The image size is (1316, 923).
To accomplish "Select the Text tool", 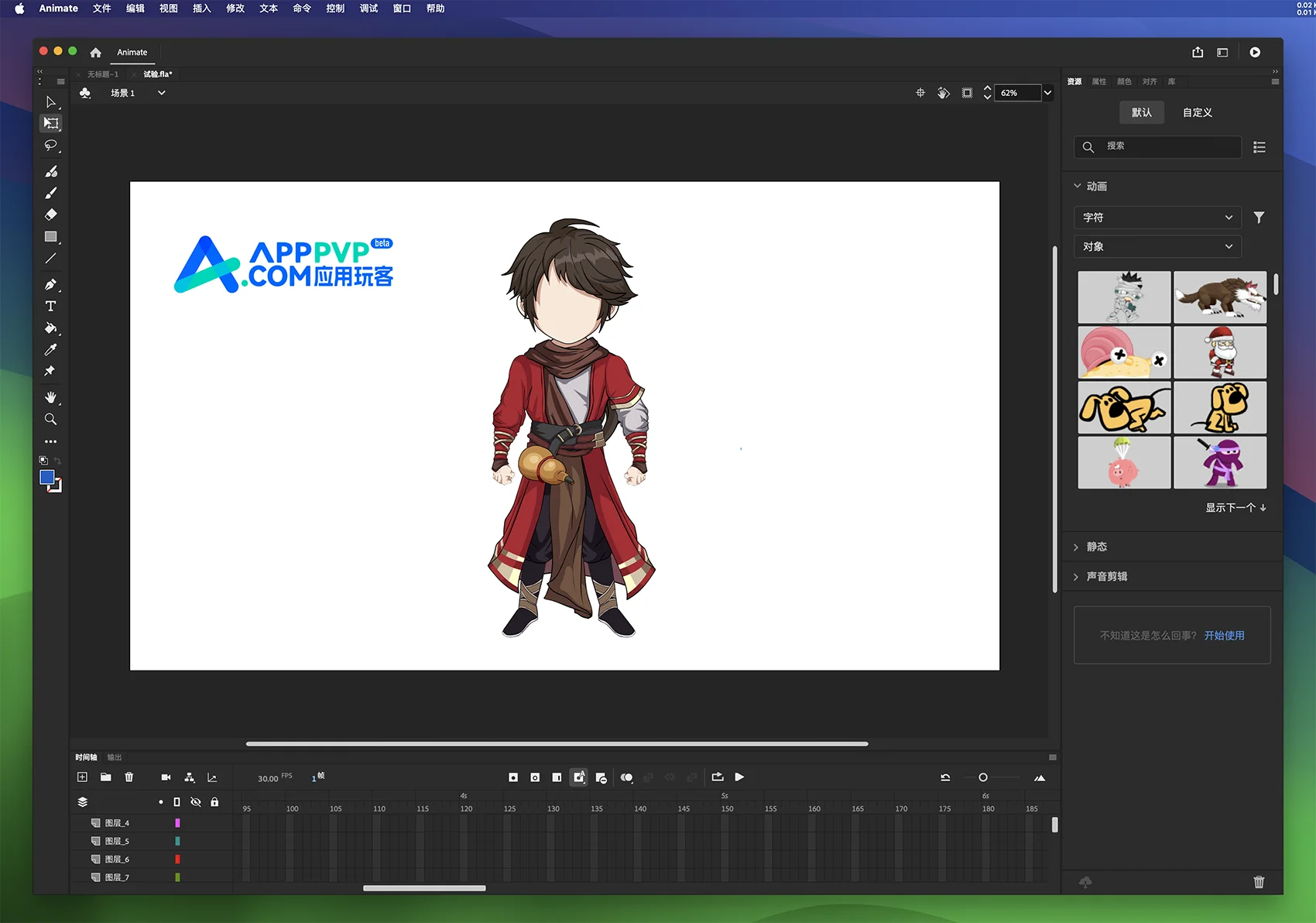I will pos(50,307).
